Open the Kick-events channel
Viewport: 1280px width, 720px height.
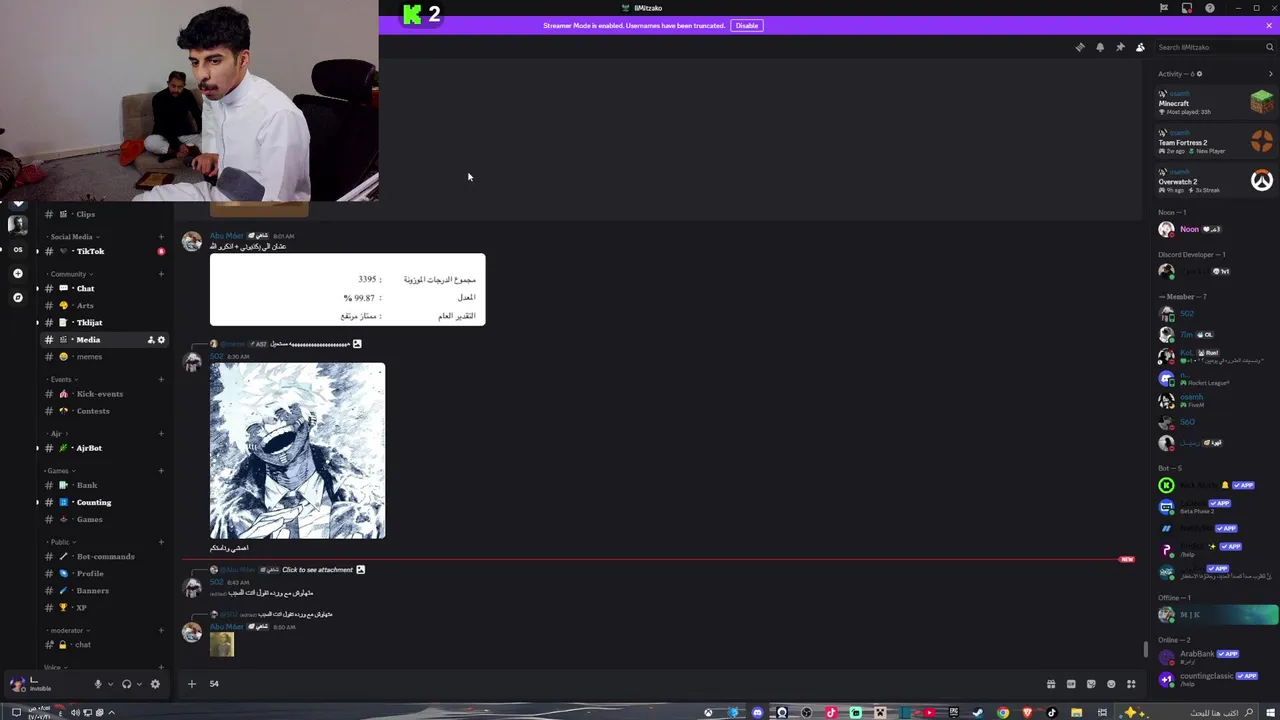point(105,394)
